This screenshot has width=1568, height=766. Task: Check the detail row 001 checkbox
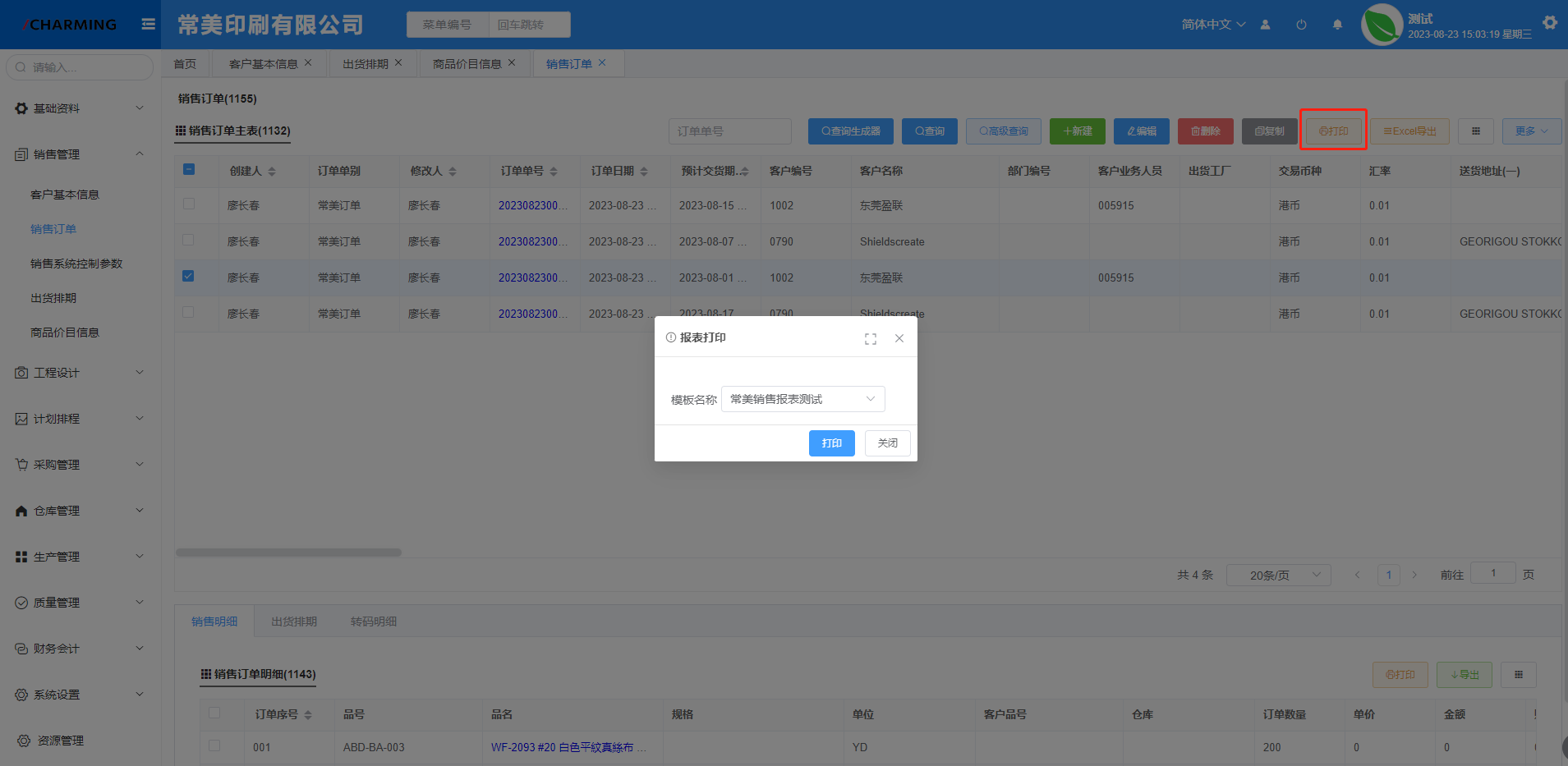pyautogui.click(x=214, y=745)
